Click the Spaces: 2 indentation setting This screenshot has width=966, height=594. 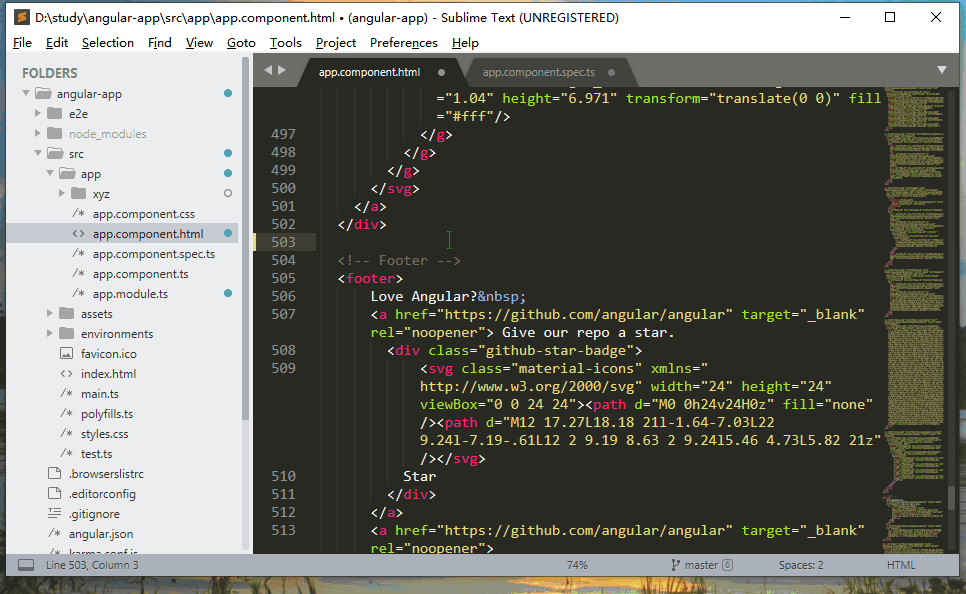pyautogui.click(x=801, y=565)
